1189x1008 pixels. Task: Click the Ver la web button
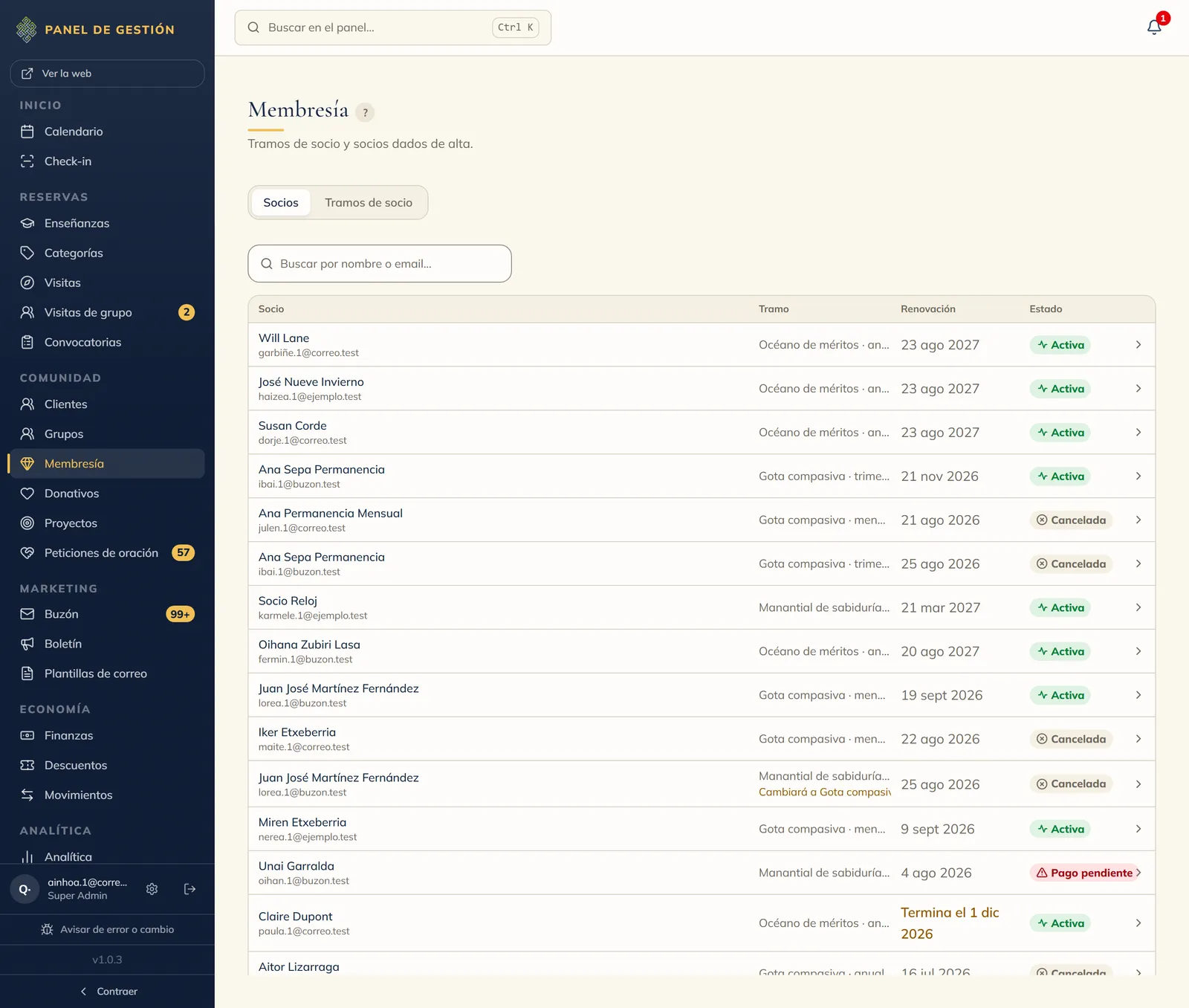(107, 74)
